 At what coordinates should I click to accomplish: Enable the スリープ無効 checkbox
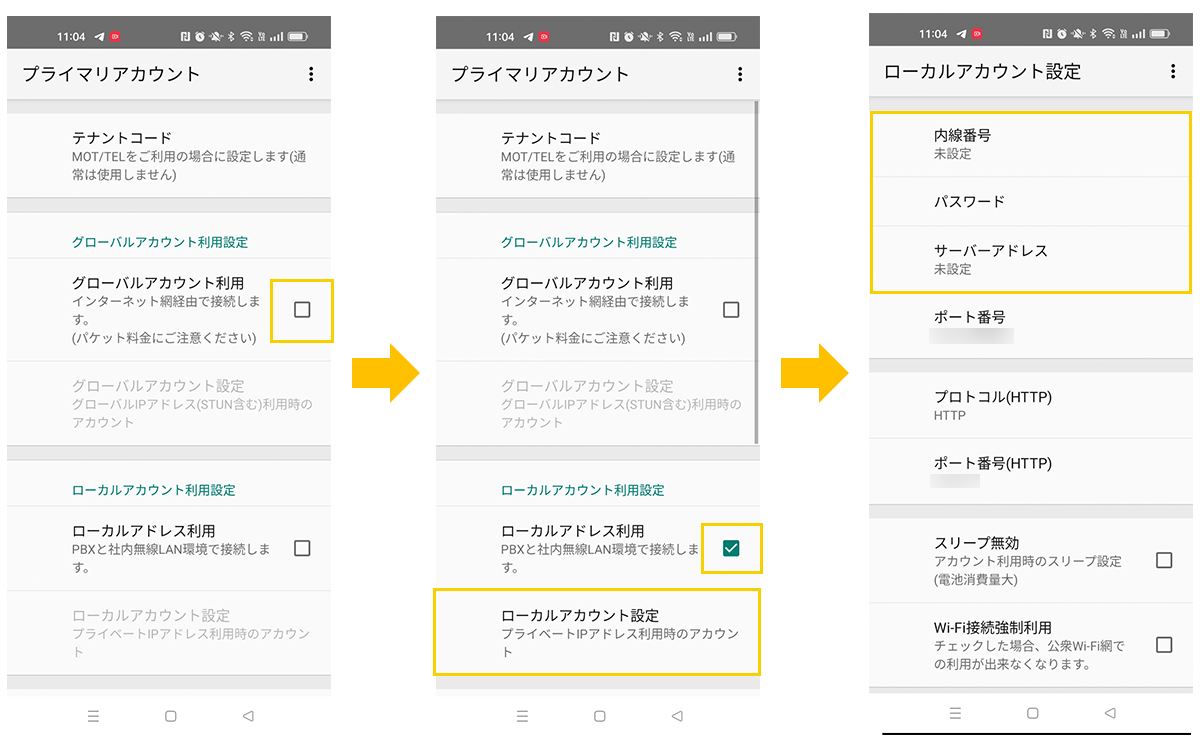[x=1163, y=560]
